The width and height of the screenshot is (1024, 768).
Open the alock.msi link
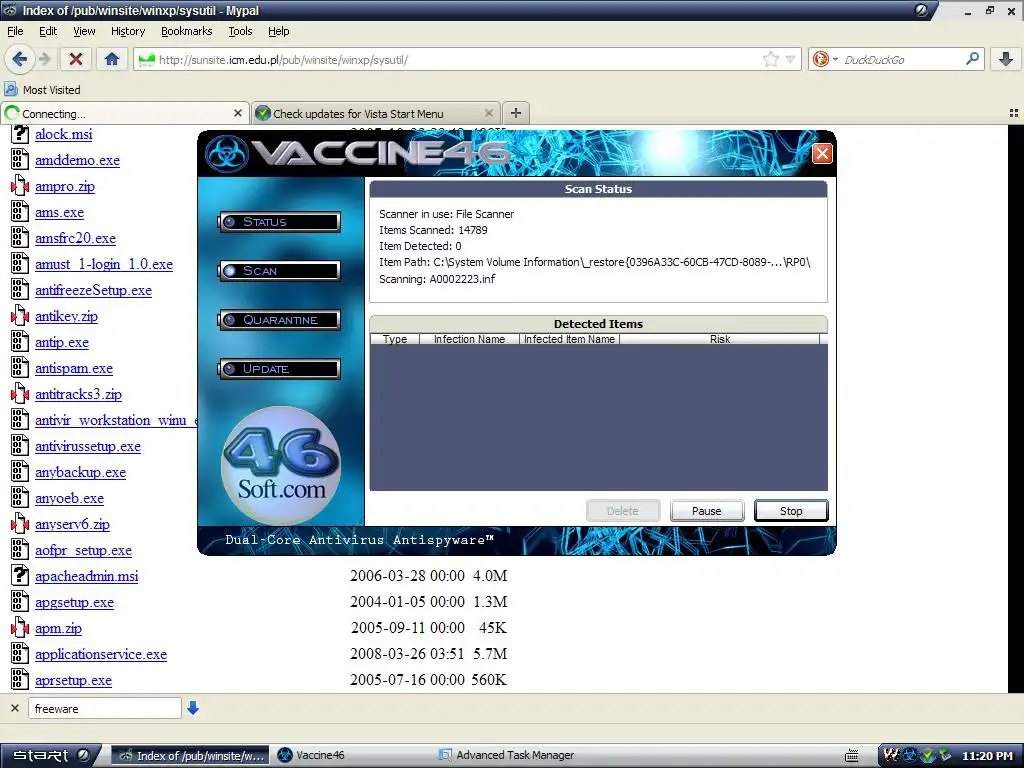click(x=63, y=134)
